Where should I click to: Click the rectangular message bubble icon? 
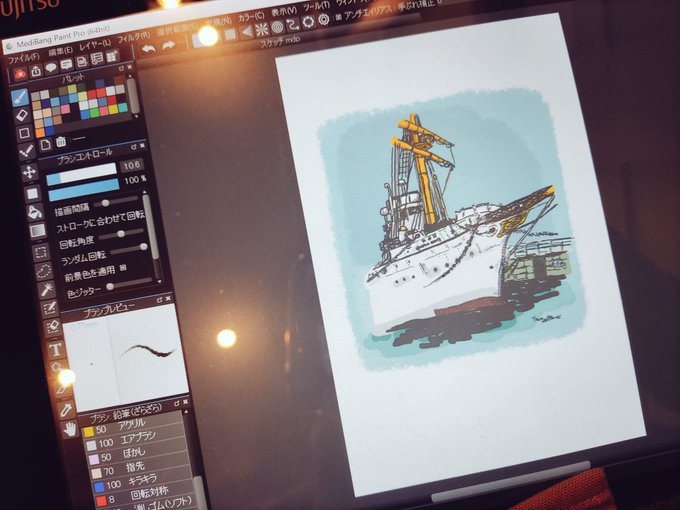click(66, 65)
